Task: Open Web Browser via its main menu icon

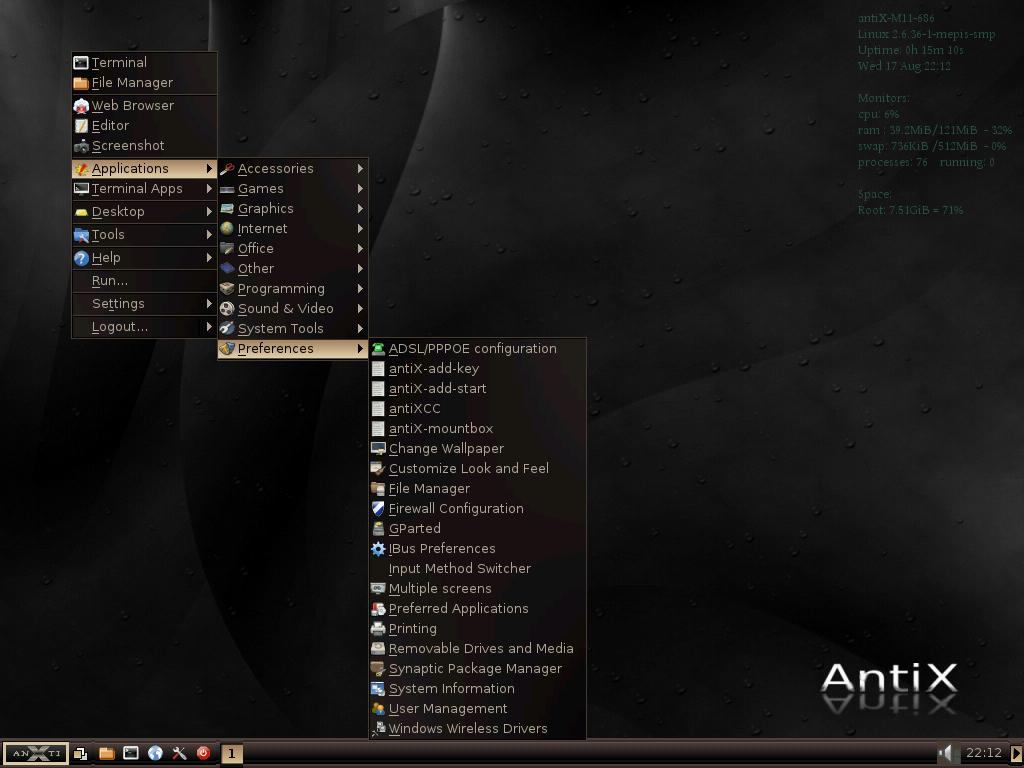Action: (81, 106)
